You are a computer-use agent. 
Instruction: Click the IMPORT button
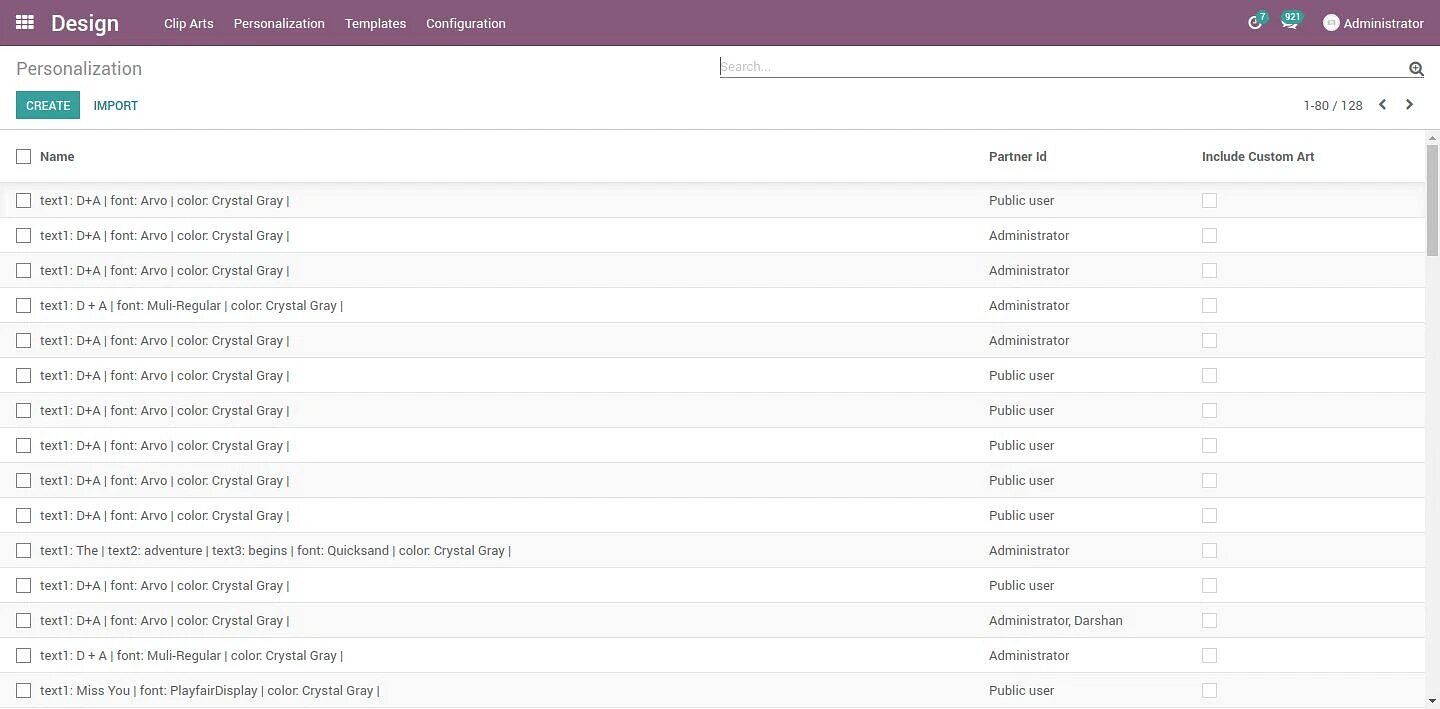tap(116, 105)
